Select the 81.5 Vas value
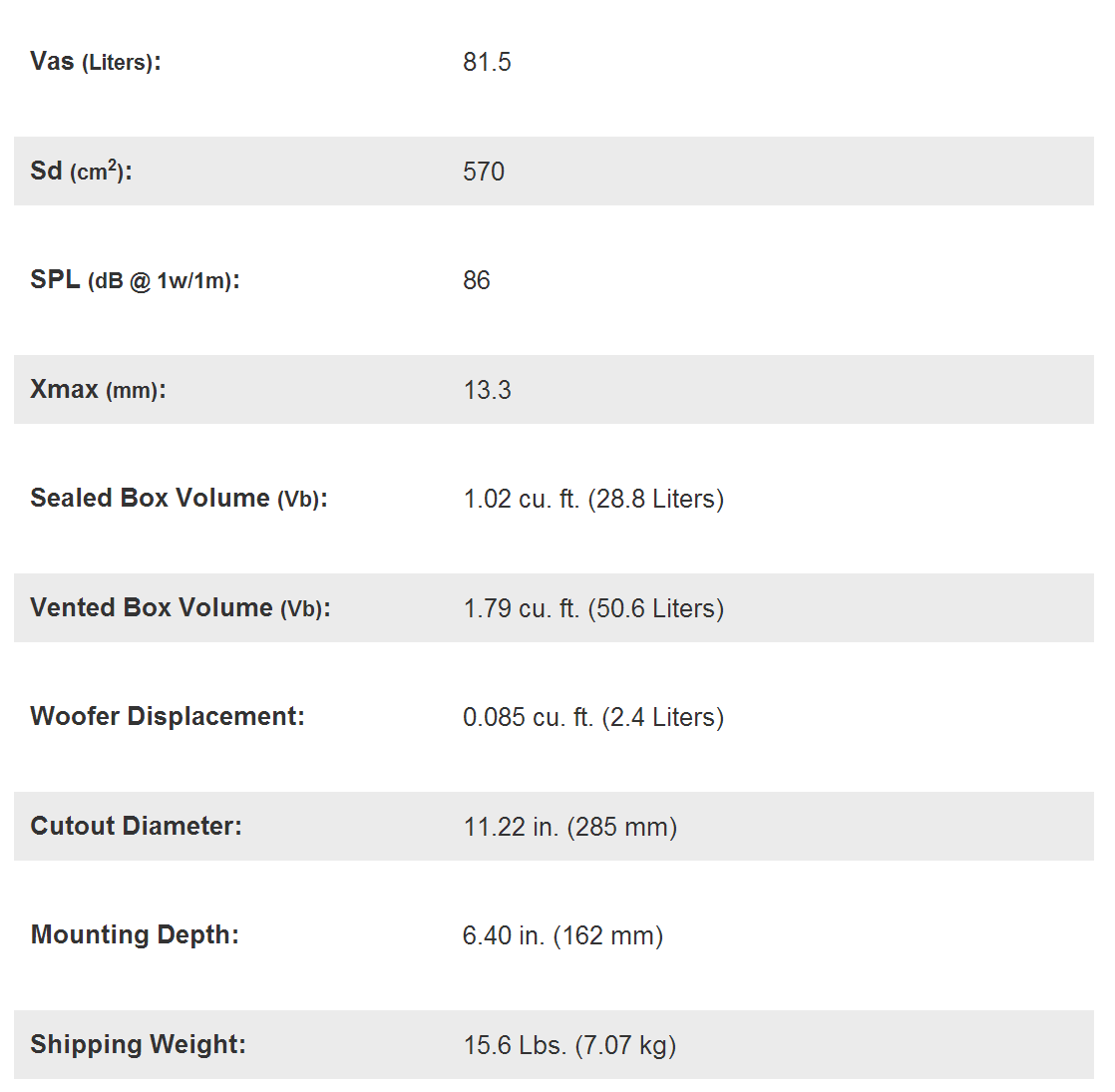This screenshot has height=1092, width=1115. point(487,62)
